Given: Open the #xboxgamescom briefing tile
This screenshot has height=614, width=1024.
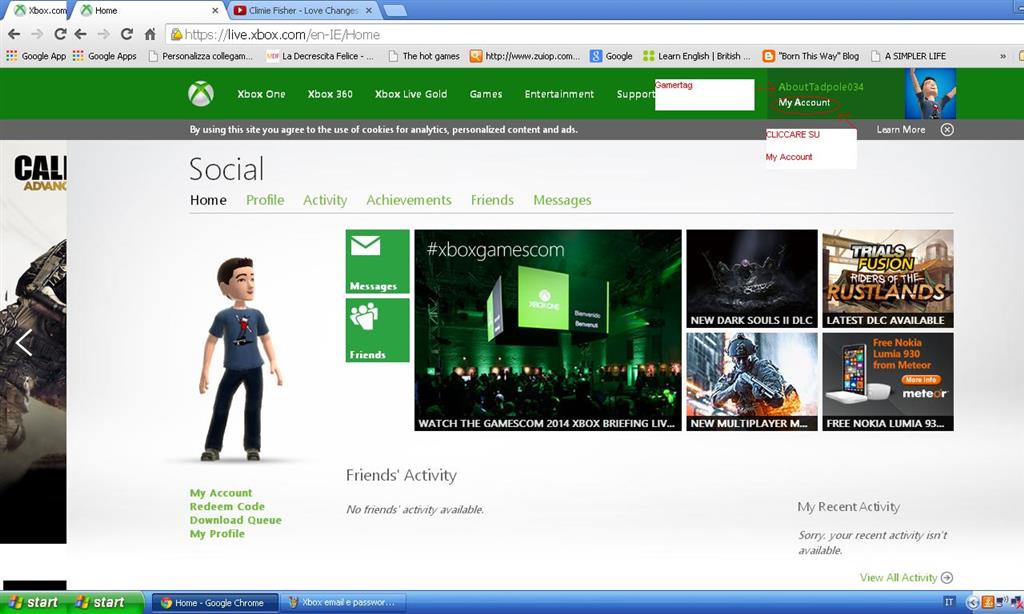Looking at the screenshot, I should [x=548, y=330].
